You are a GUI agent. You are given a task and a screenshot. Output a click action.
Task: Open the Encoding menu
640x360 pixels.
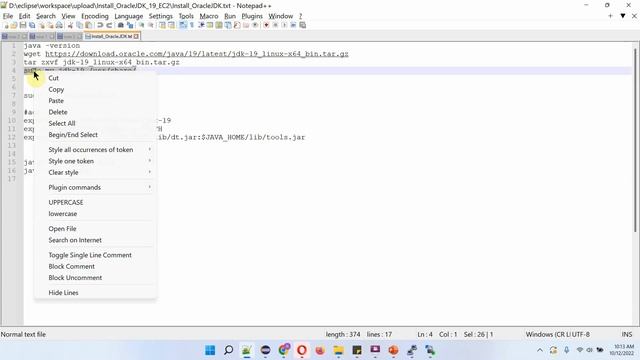click(95, 16)
